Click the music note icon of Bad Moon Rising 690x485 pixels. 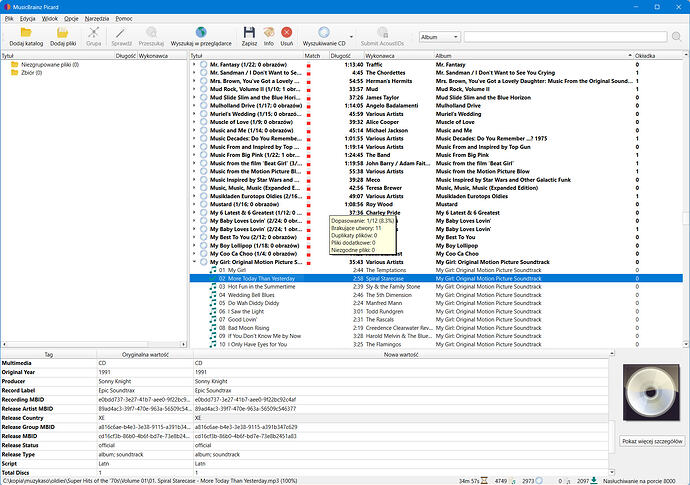pyautogui.click(x=213, y=328)
